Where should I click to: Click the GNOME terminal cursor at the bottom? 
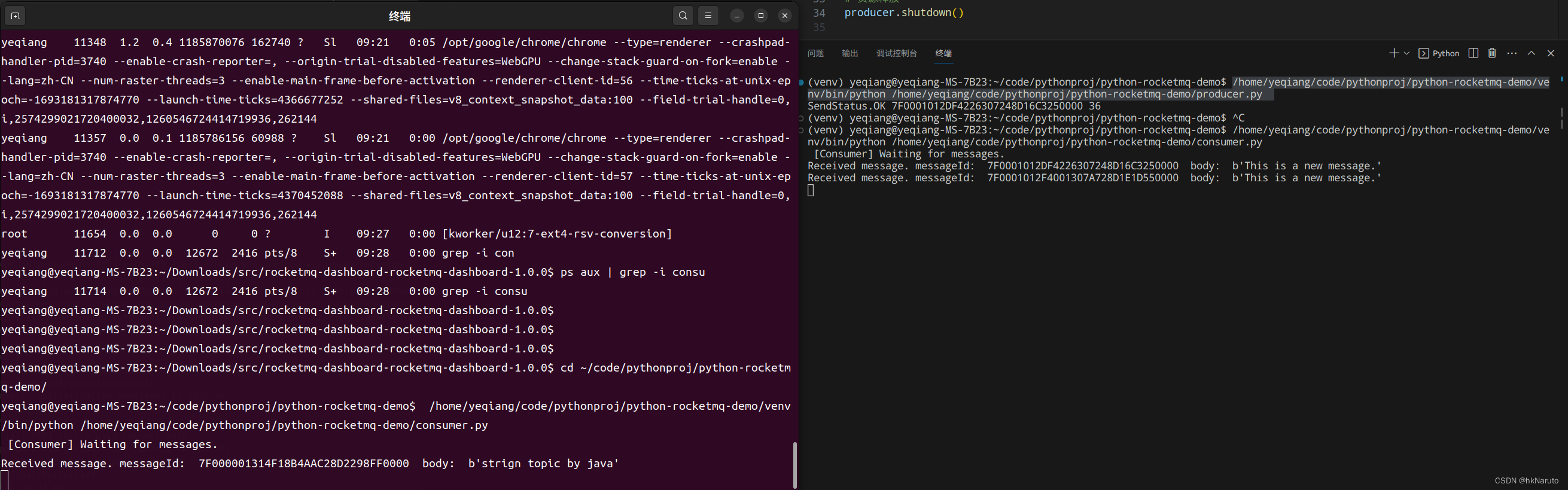[4, 480]
